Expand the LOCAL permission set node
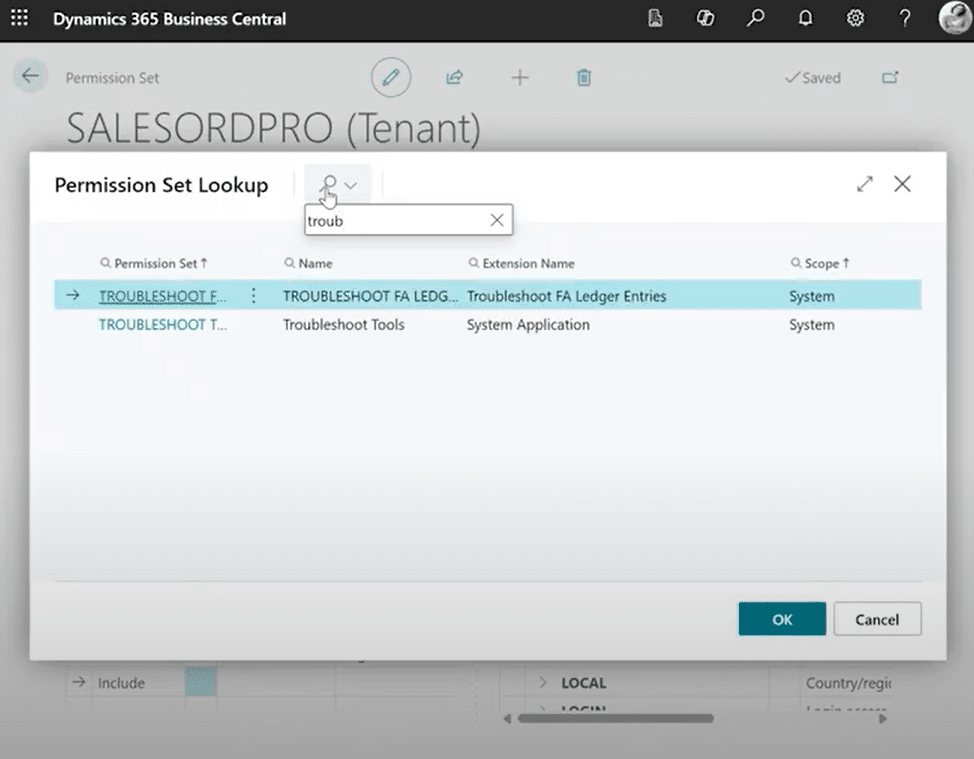Screen dimensions: 974x759 [x=543, y=683]
